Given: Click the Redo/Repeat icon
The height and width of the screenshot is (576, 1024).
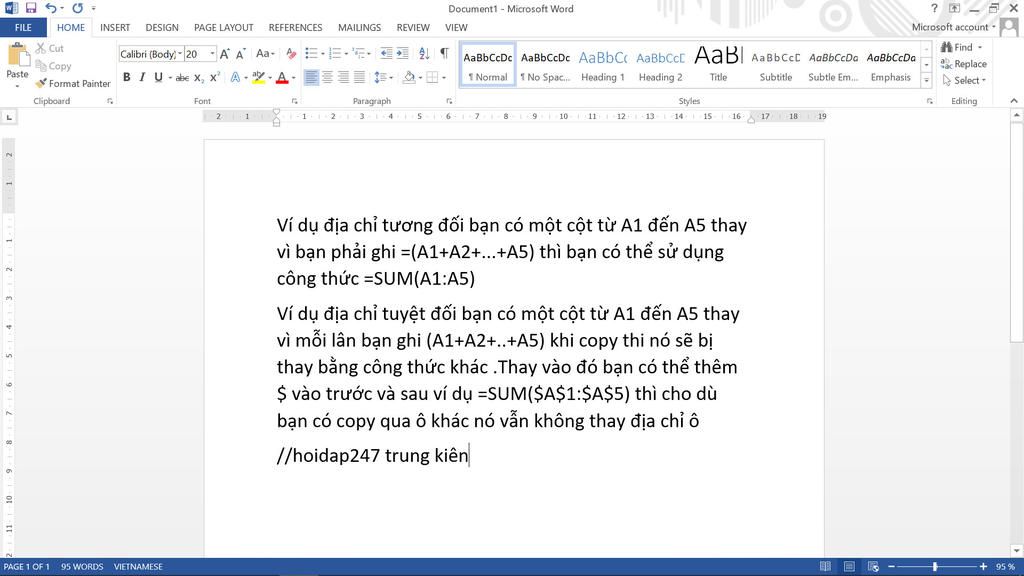Looking at the screenshot, I should click(78, 8).
